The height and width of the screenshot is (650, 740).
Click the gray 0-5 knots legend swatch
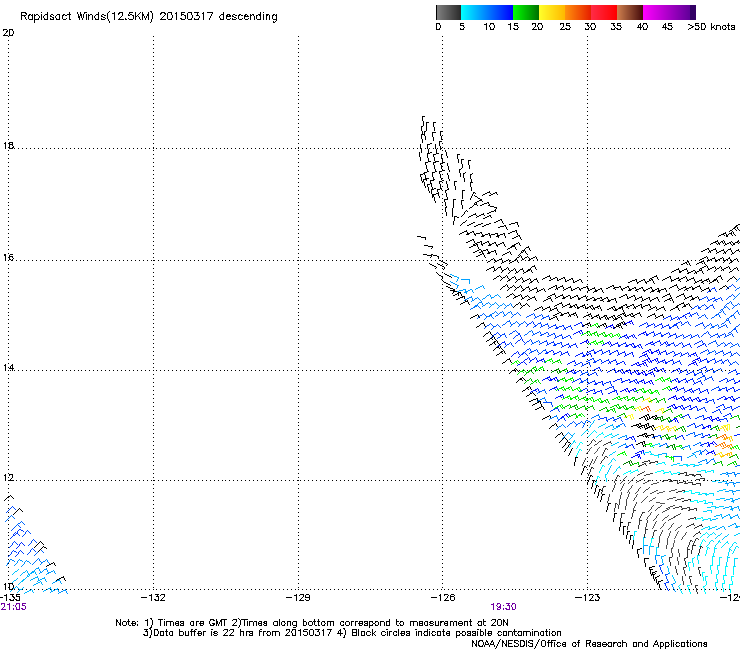(448, 12)
